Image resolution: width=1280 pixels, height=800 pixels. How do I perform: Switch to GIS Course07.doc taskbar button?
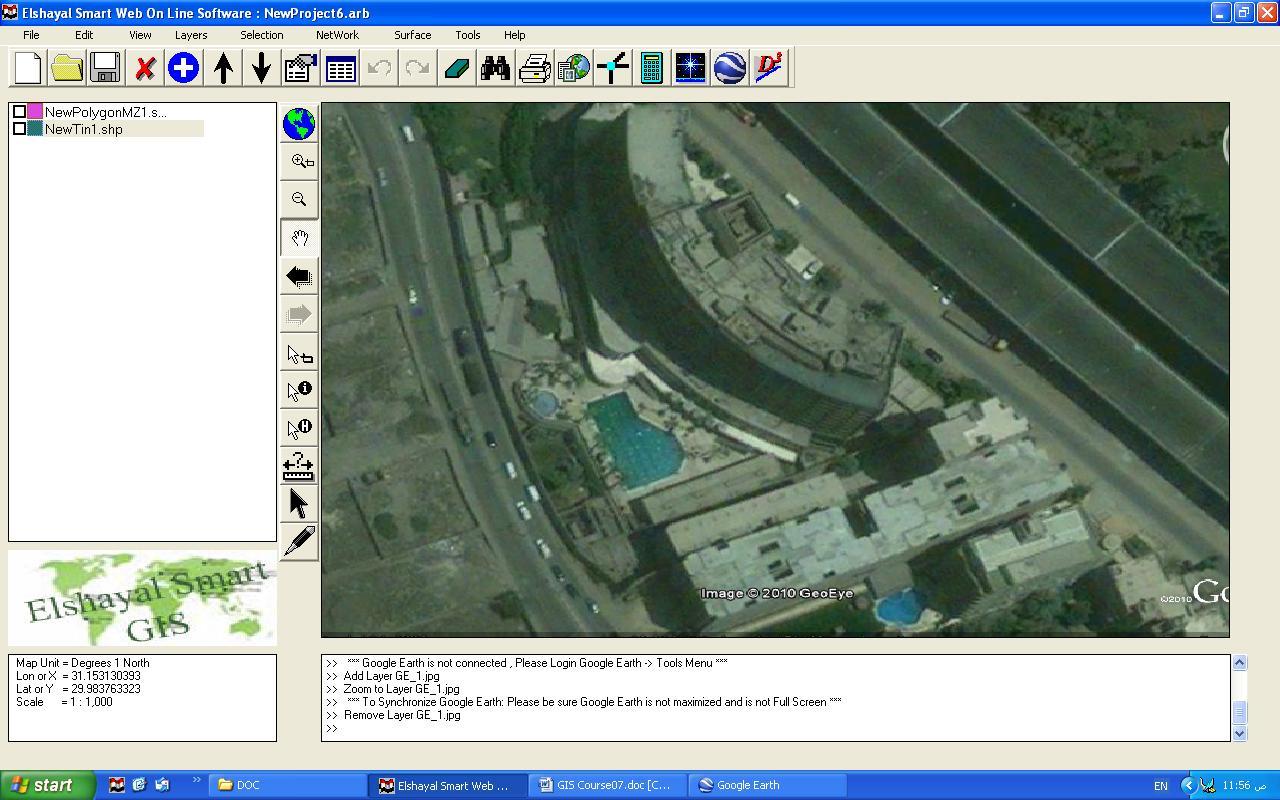click(608, 785)
